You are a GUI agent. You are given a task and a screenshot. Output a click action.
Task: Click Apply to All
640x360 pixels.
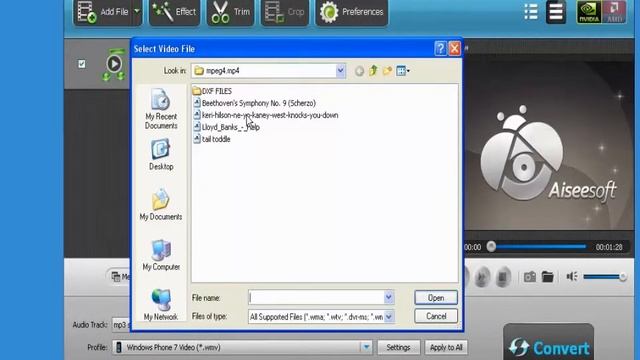point(446,347)
